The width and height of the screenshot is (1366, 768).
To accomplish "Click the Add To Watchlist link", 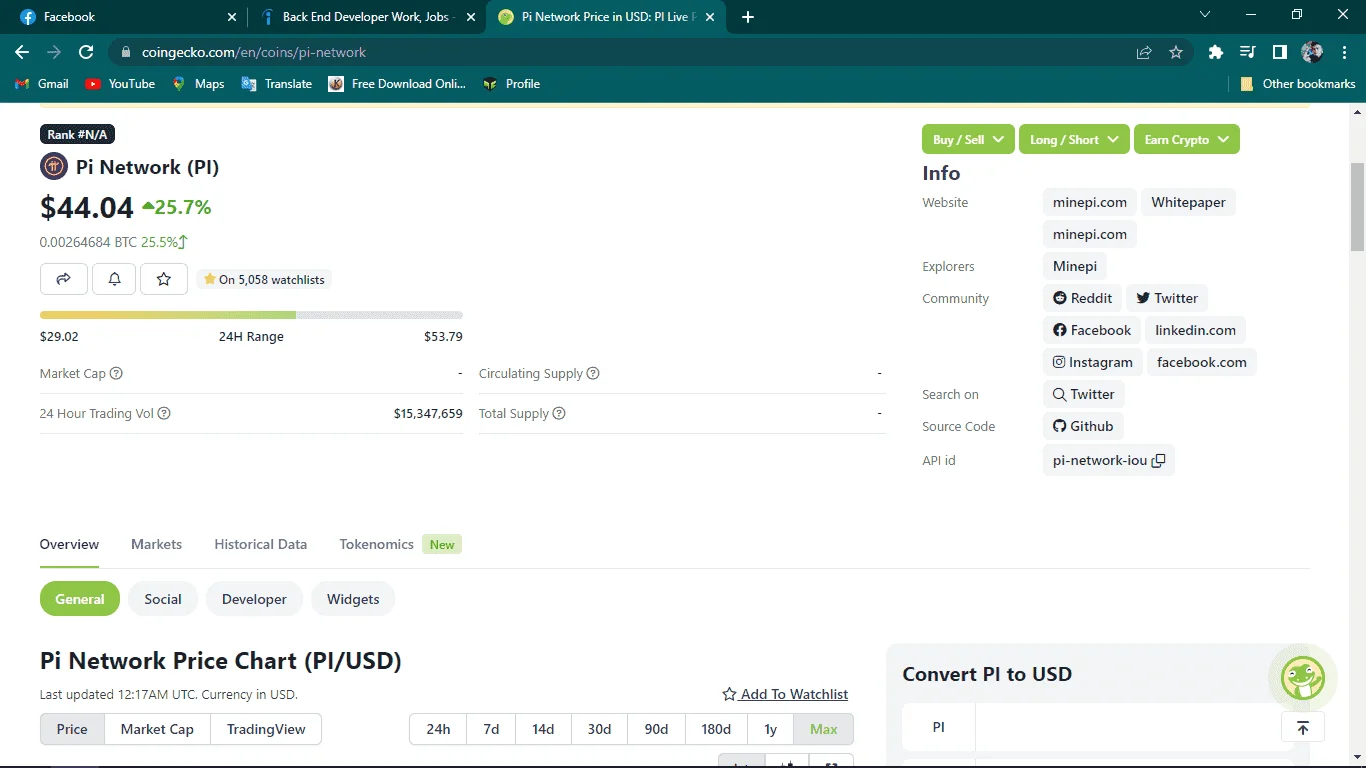I will 786,694.
